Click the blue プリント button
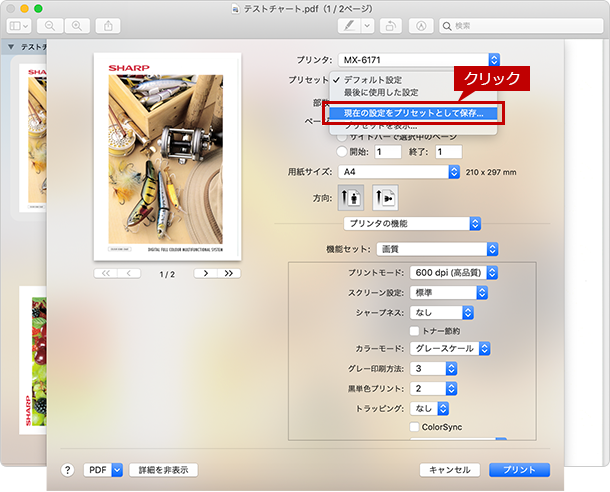Screen dimensions: 610x492 519,470
